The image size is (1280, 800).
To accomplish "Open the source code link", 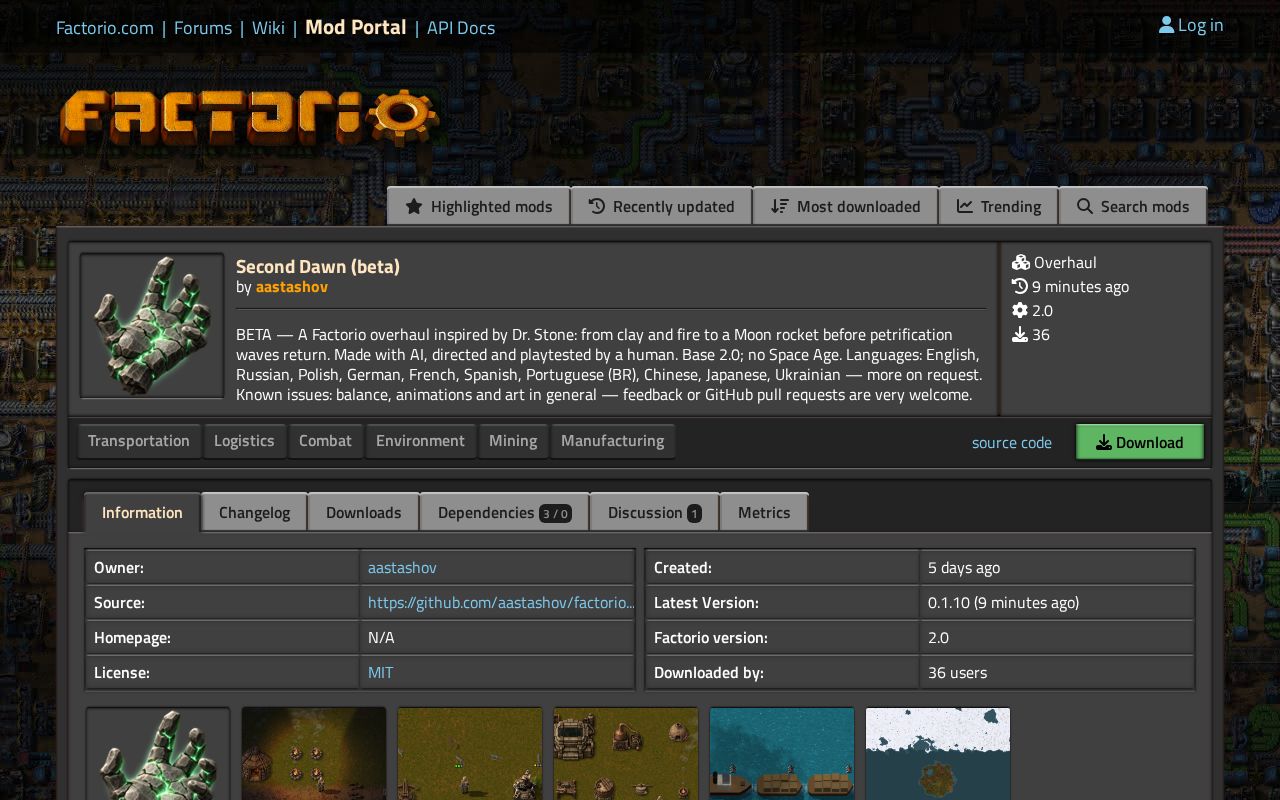I will tap(1012, 442).
